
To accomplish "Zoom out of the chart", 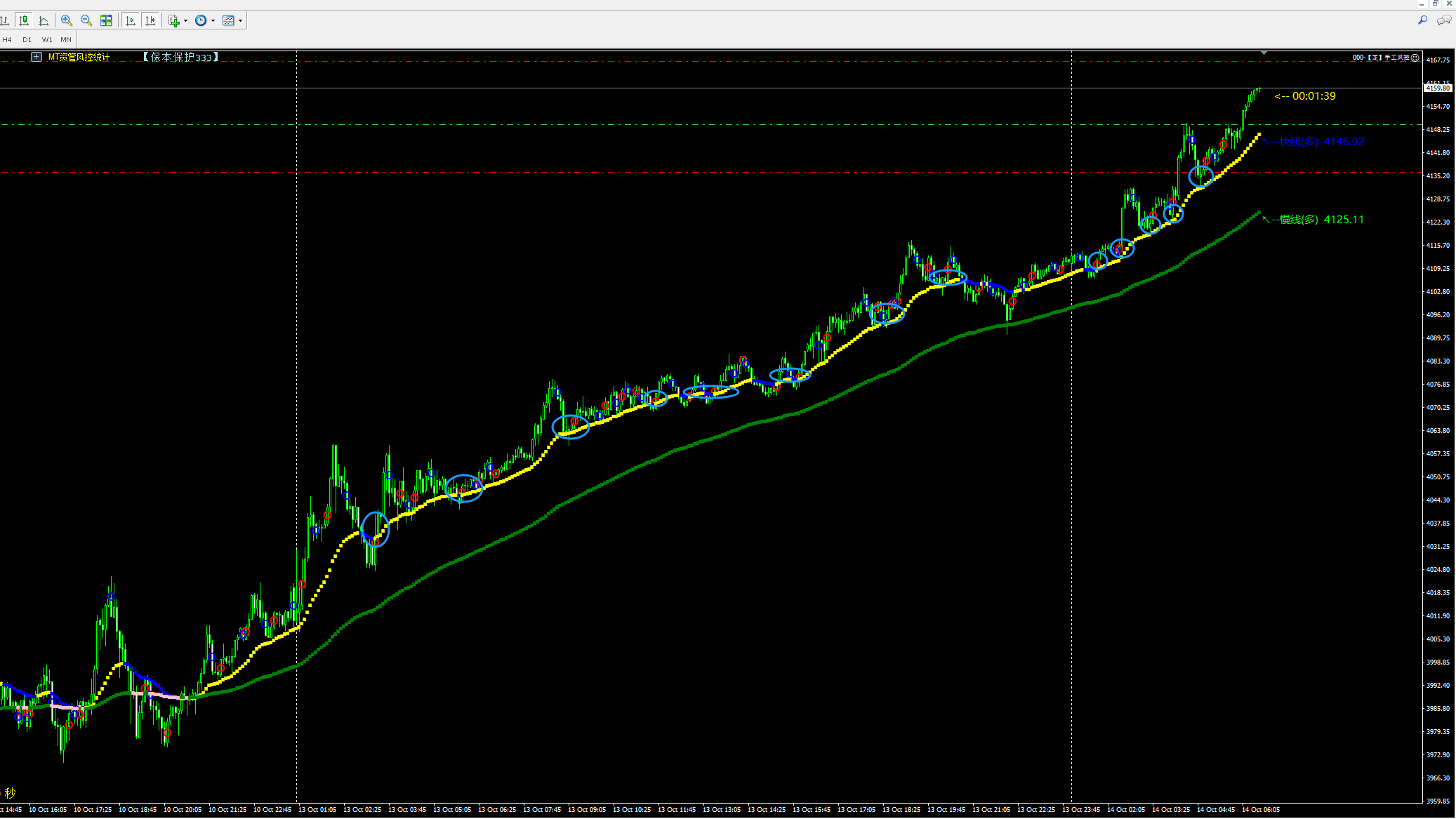I will point(86,20).
